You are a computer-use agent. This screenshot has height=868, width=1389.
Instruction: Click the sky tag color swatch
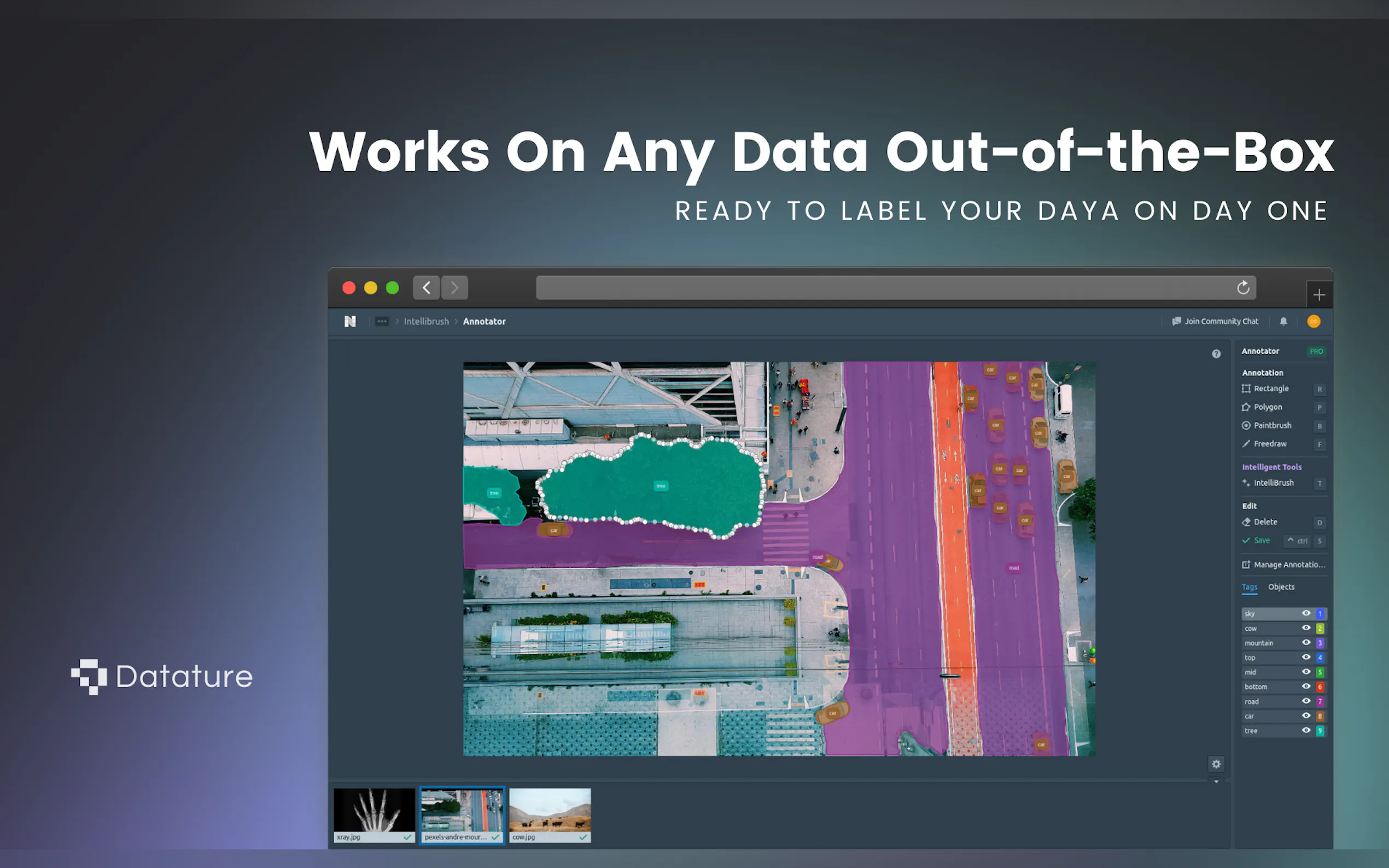click(1320, 614)
